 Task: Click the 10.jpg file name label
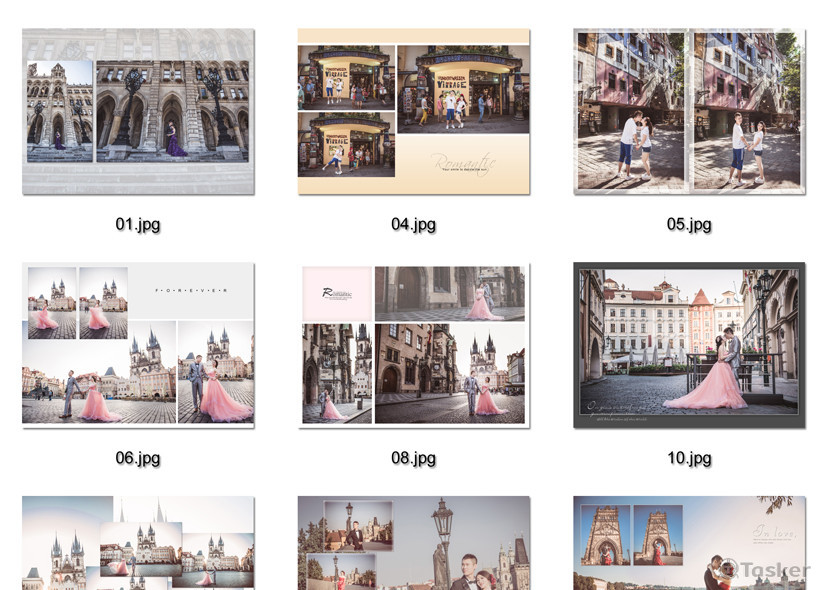coord(689,458)
